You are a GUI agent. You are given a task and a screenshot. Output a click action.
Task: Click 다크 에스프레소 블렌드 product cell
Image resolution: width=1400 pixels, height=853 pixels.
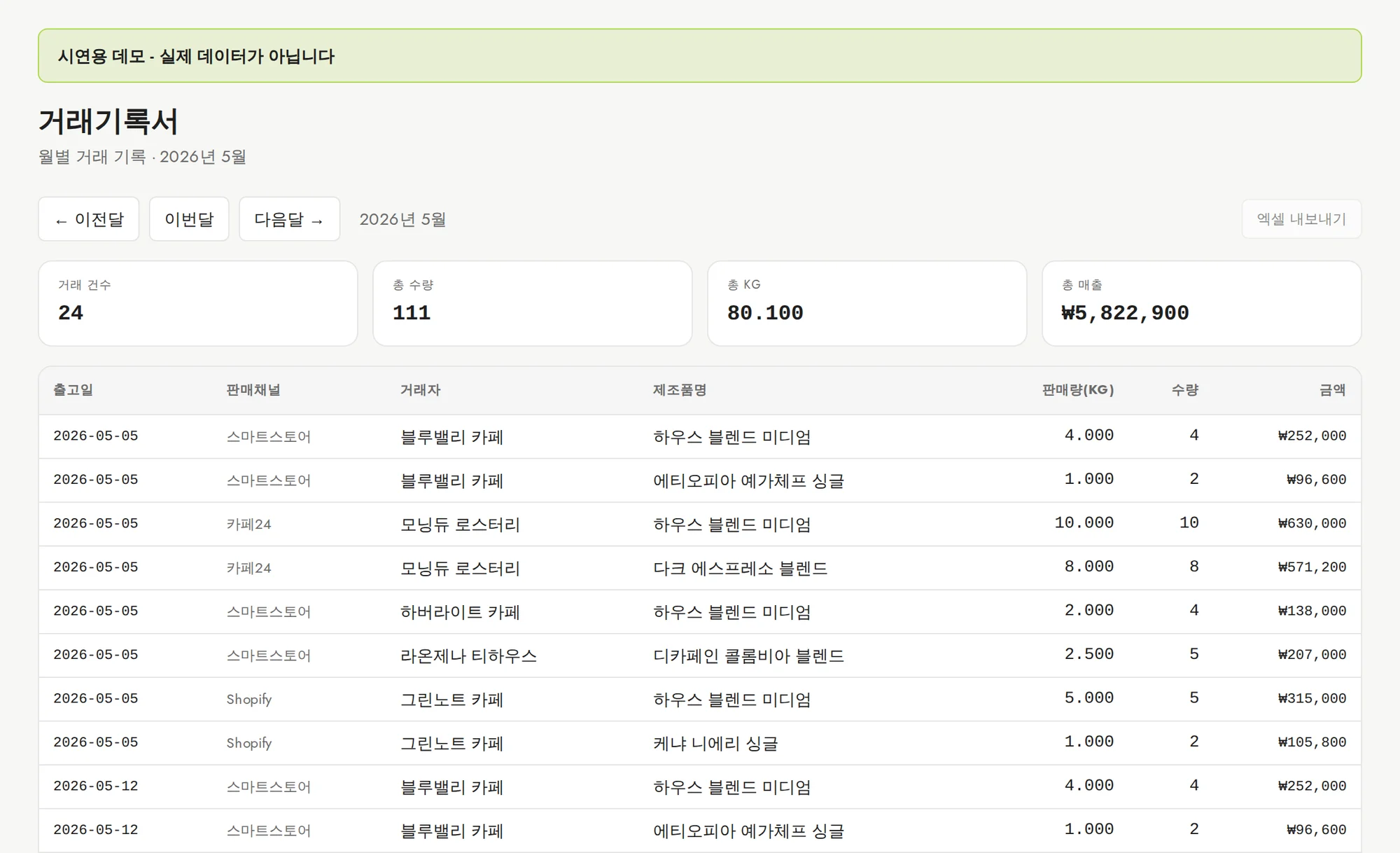click(x=740, y=568)
